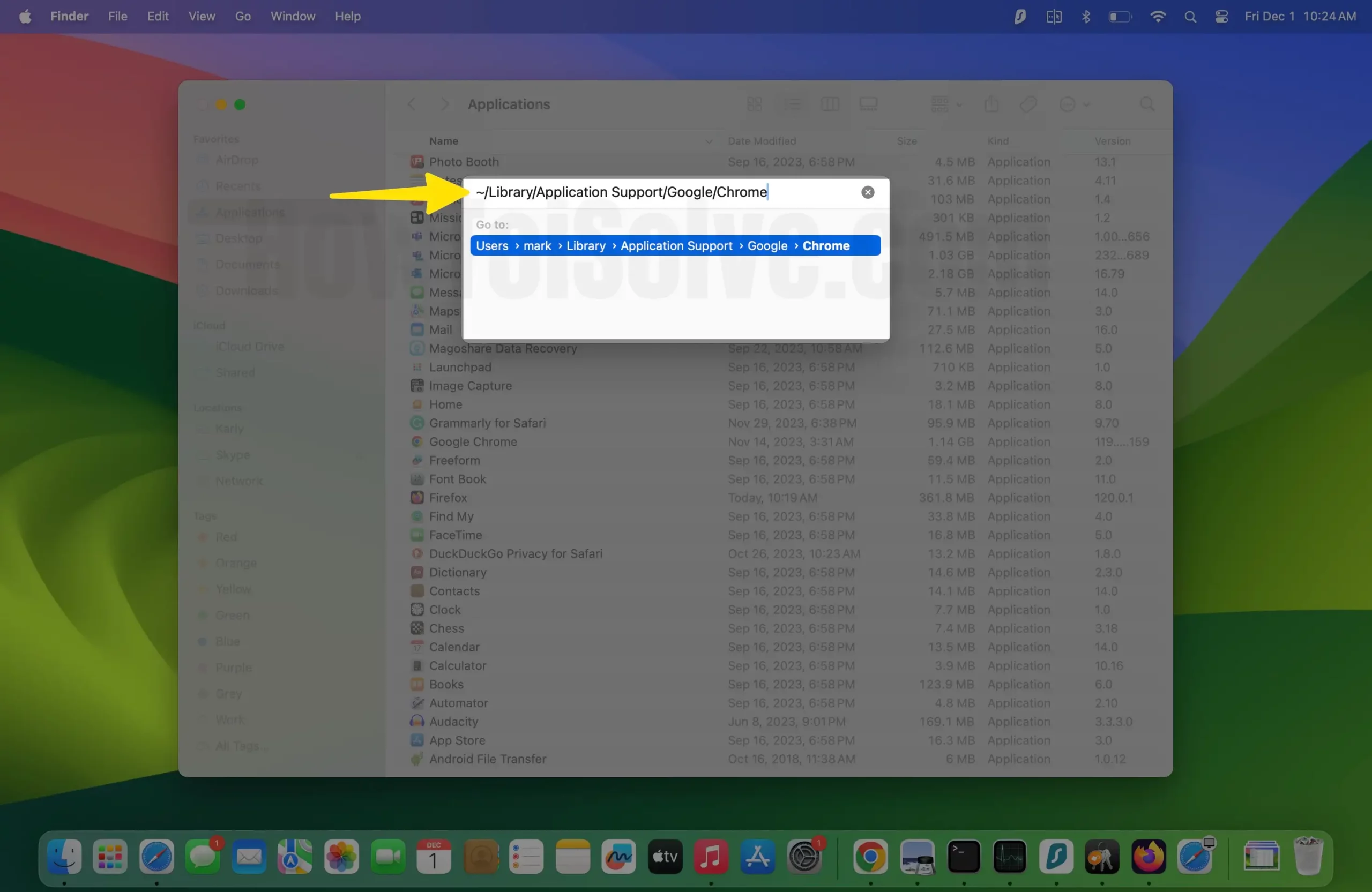This screenshot has height=892, width=1372.
Task: Open the Action menu dropdown in Finder toolbar
Action: click(1075, 104)
